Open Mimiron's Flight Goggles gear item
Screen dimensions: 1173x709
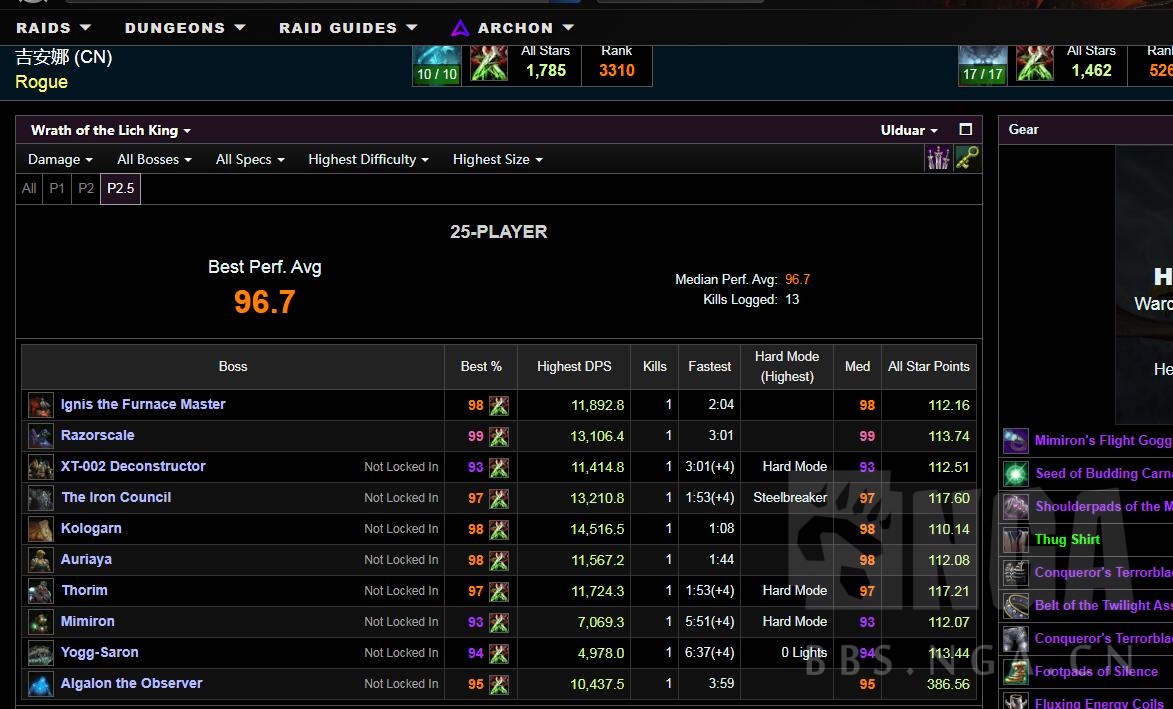pos(1103,441)
